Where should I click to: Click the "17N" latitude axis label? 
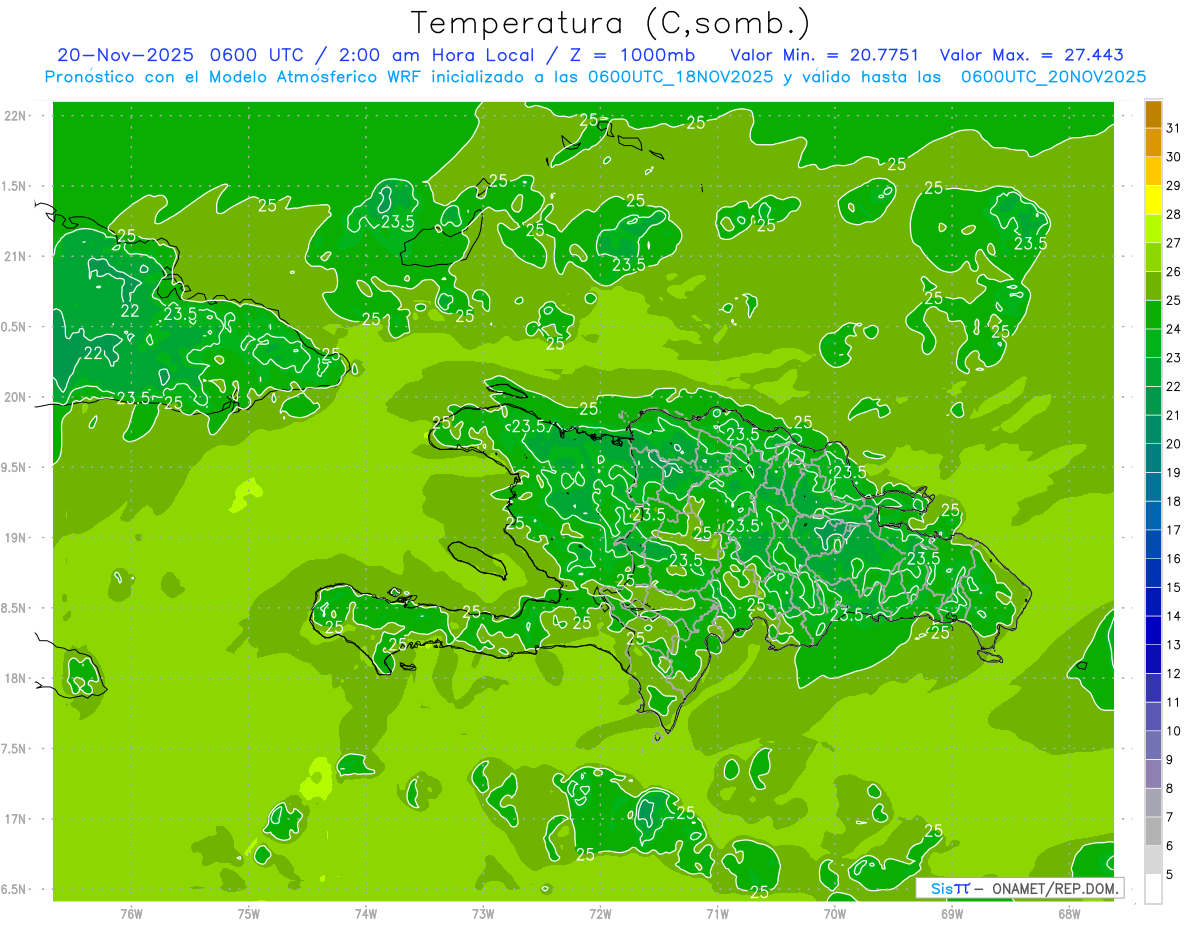[x=16, y=819]
